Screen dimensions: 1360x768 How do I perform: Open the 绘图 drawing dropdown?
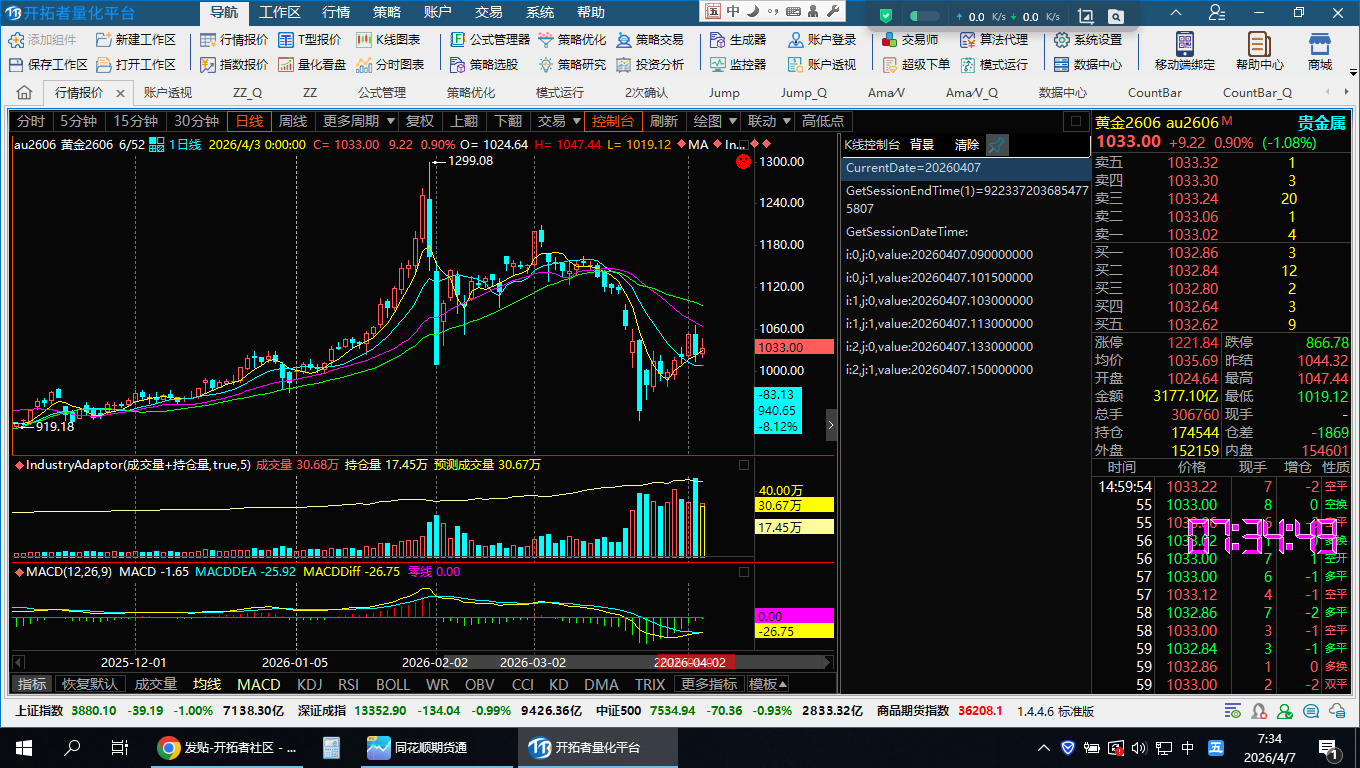[x=714, y=121]
